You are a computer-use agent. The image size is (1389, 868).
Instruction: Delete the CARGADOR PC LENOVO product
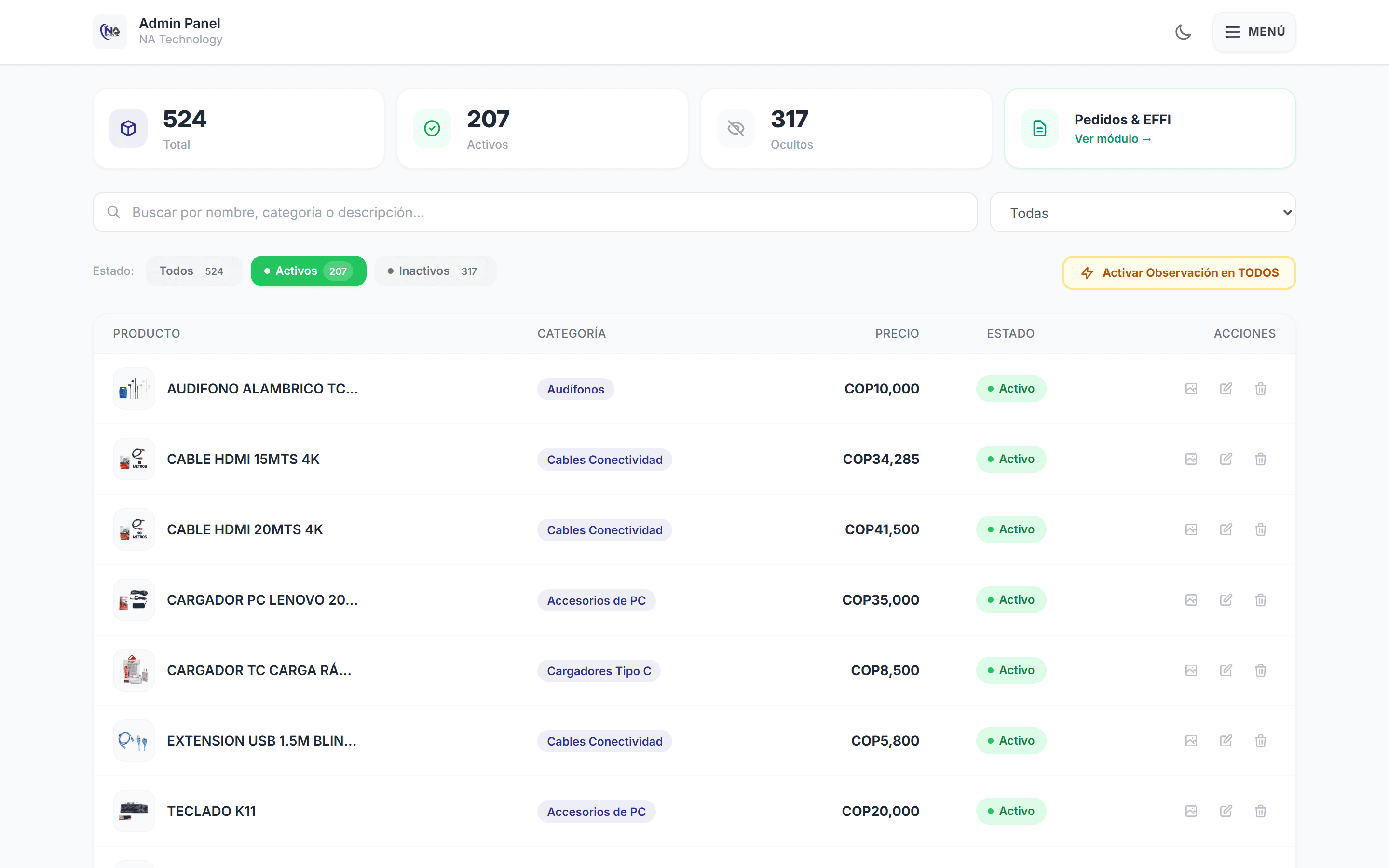point(1260,600)
